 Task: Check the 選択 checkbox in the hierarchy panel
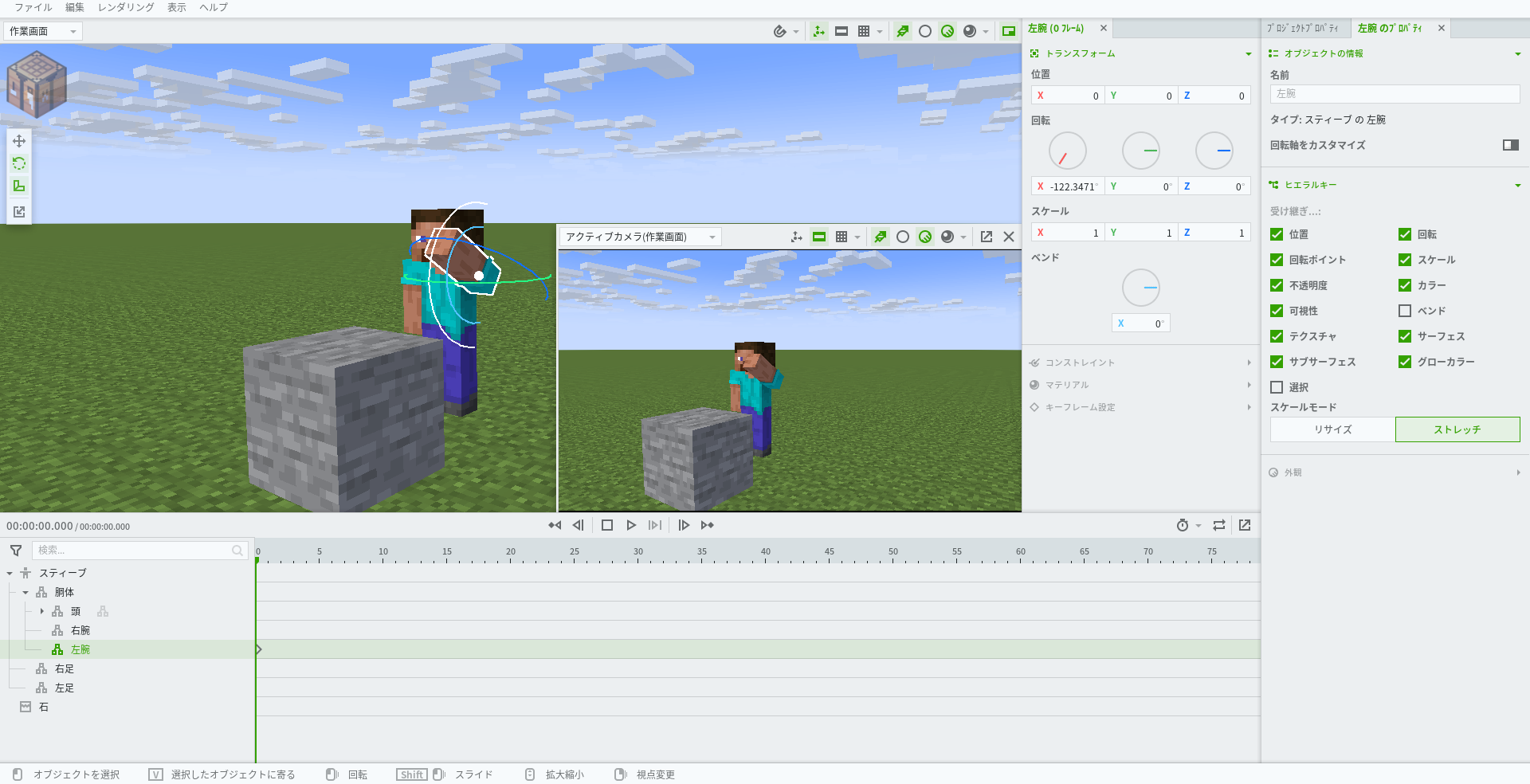pos(1277,387)
